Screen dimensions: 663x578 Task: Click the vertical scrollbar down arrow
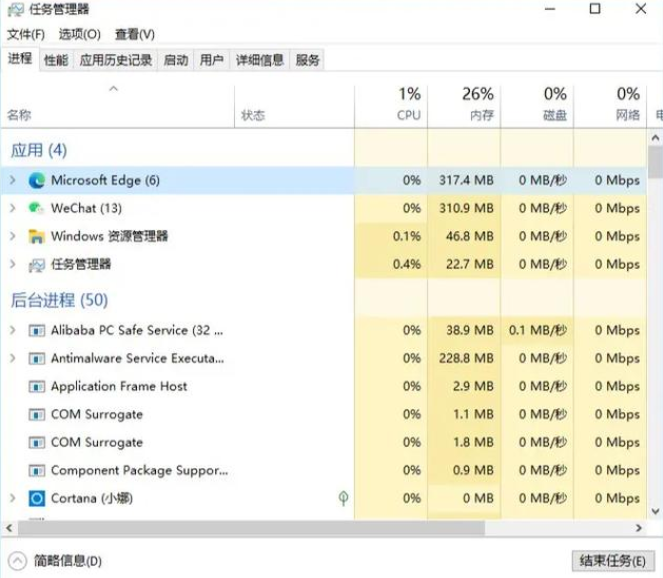(655, 511)
